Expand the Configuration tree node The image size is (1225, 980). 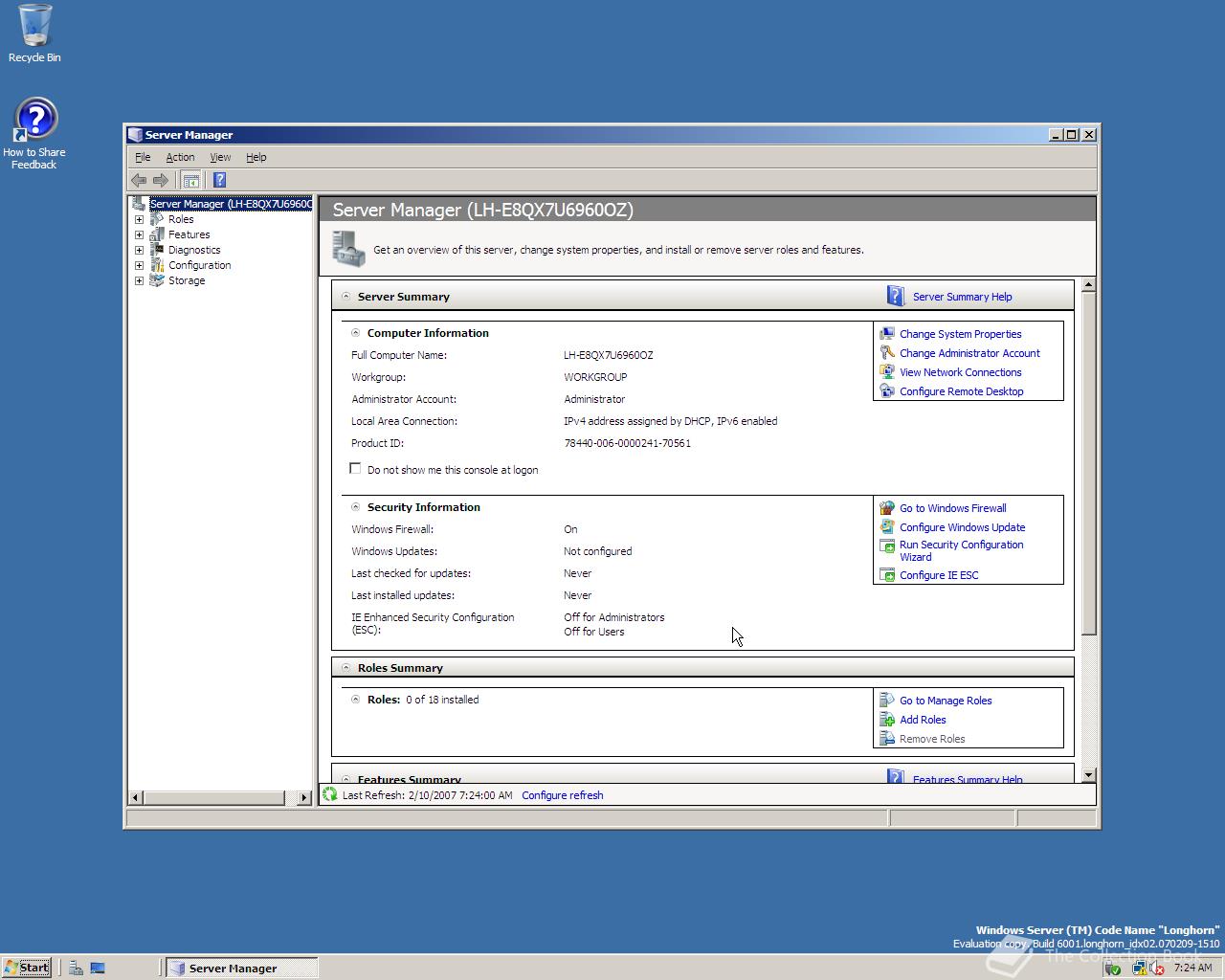pyautogui.click(x=139, y=265)
